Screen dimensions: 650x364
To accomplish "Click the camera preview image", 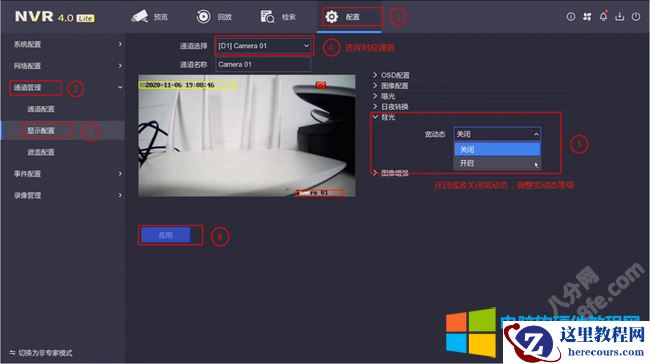I will pos(247,136).
